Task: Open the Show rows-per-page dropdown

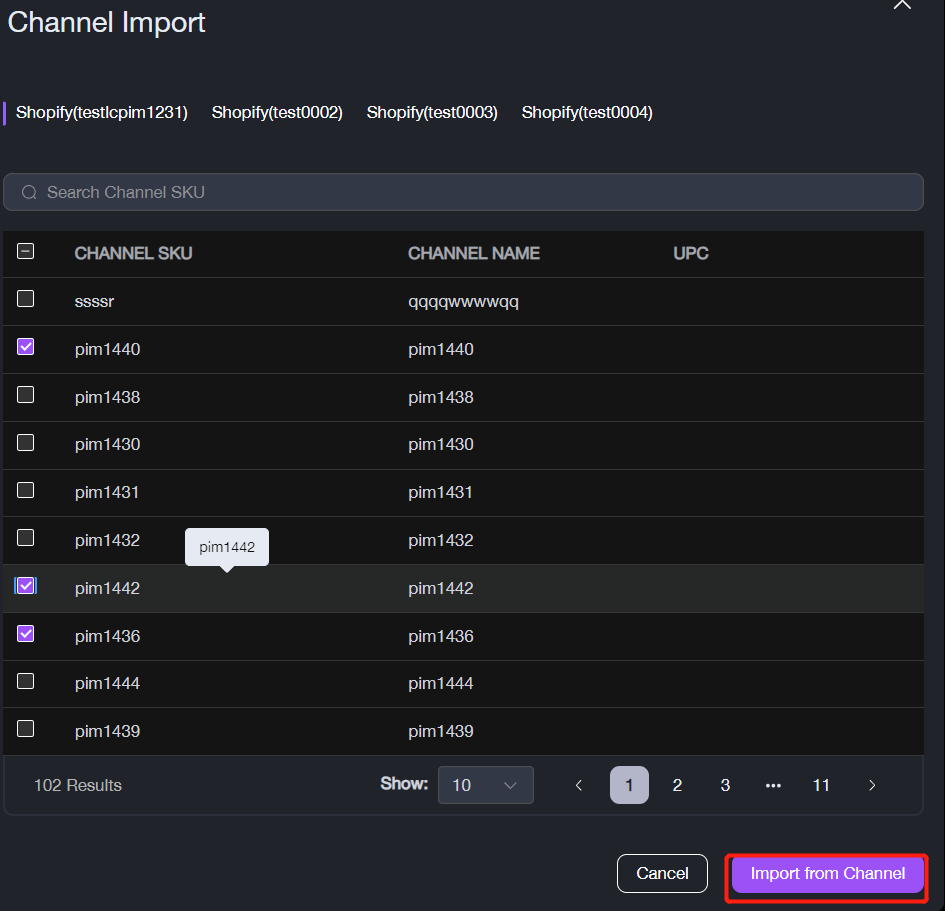Action: (x=485, y=785)
